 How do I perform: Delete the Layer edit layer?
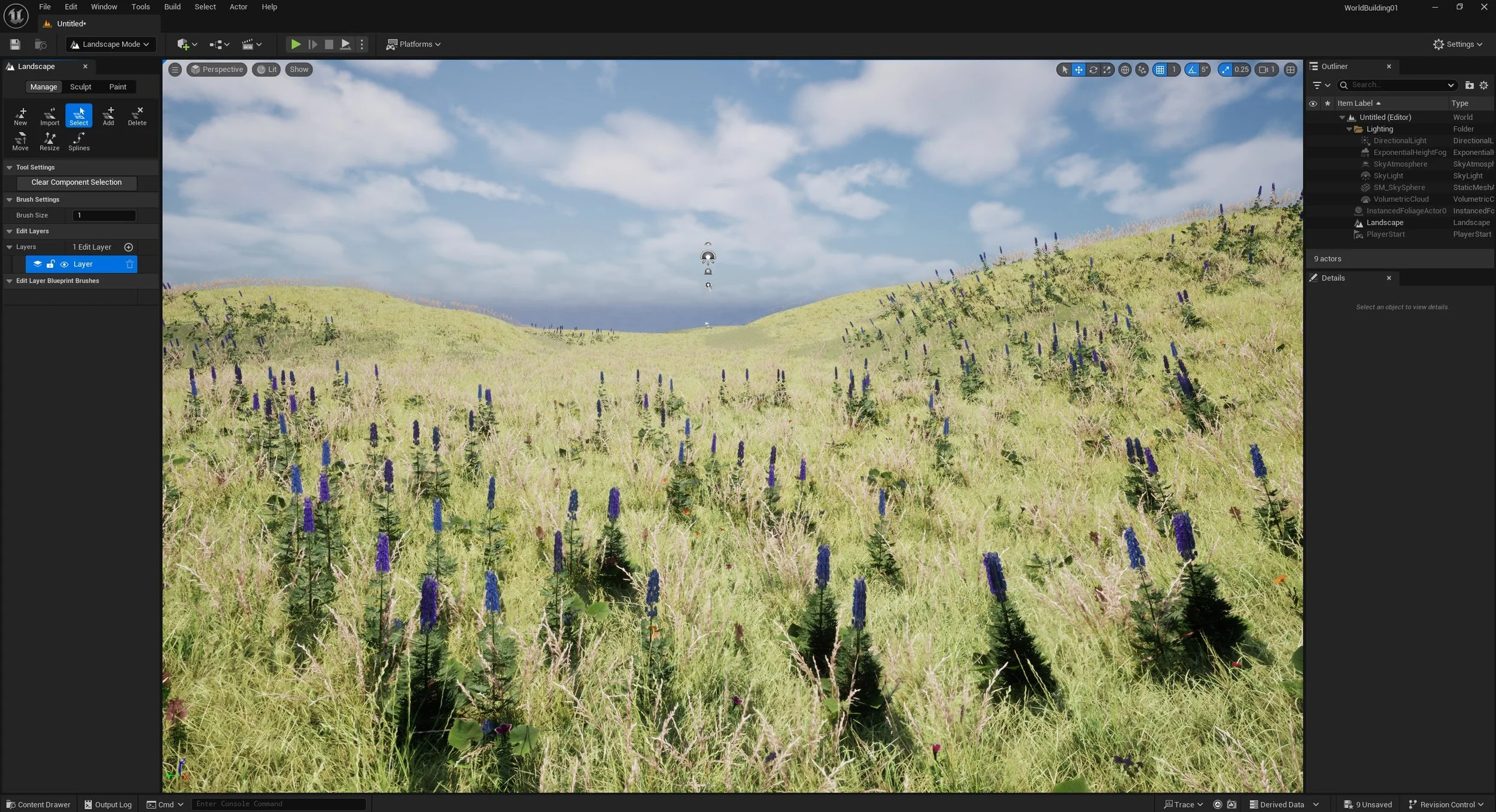point(129,264)
